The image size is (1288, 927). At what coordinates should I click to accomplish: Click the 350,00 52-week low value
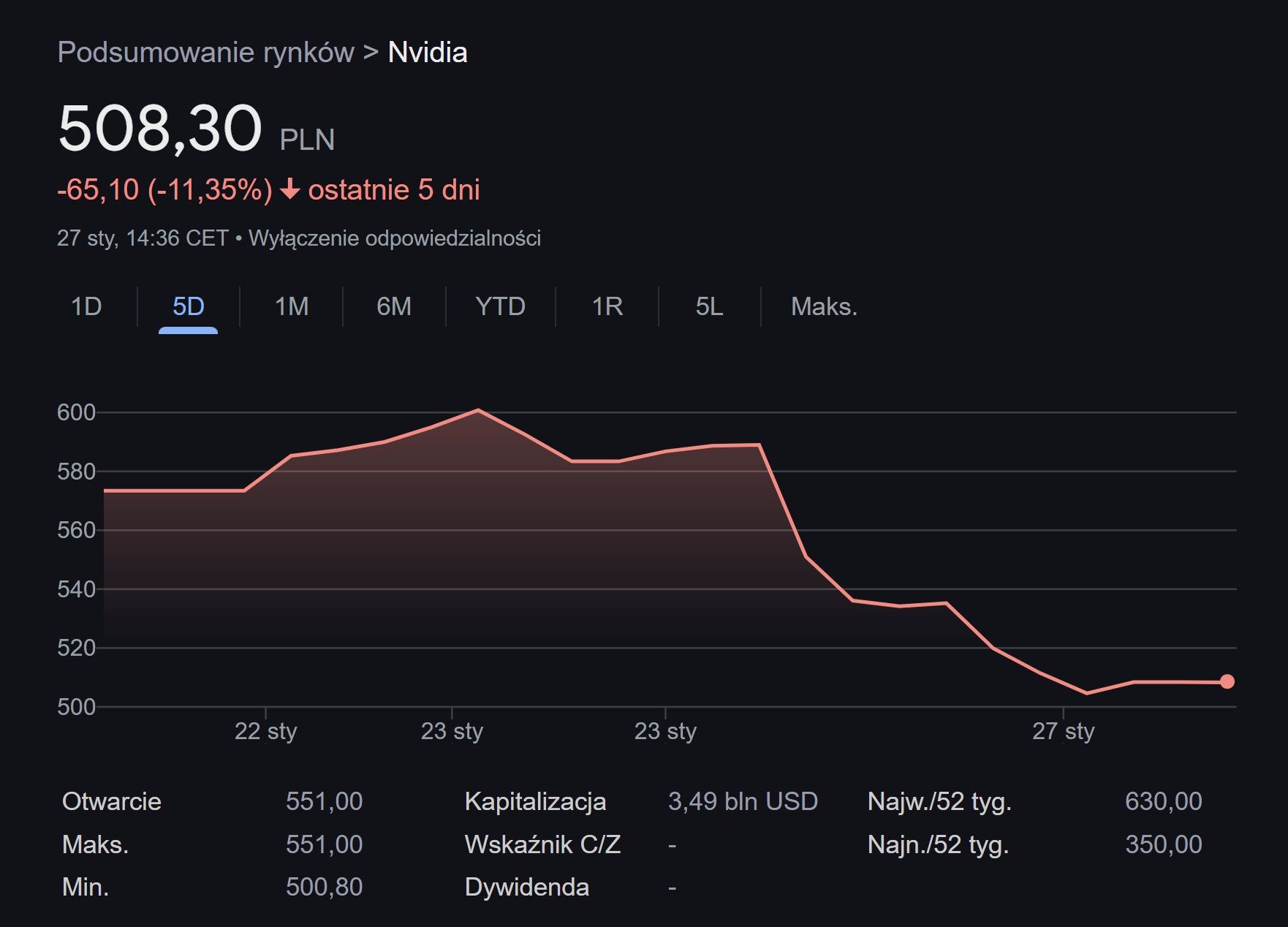tap(1163, 844)
